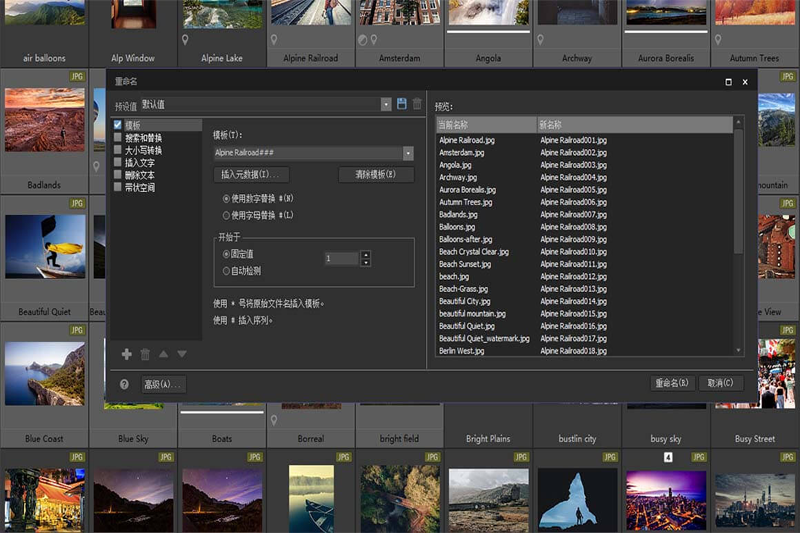The height and width of the screenshot is (533, 800).
Task: Click the 新名称 column header
Action: pos(634,125)
